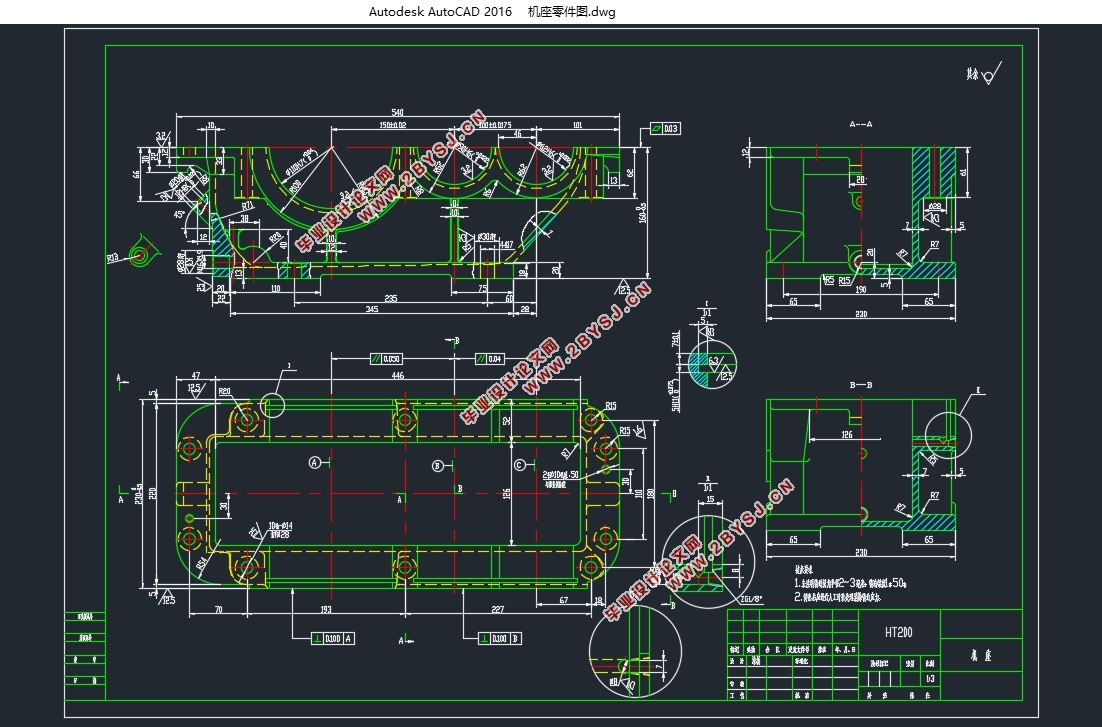Click the A—A section view label
The image size is (1102, 727).
pos(861,124)
